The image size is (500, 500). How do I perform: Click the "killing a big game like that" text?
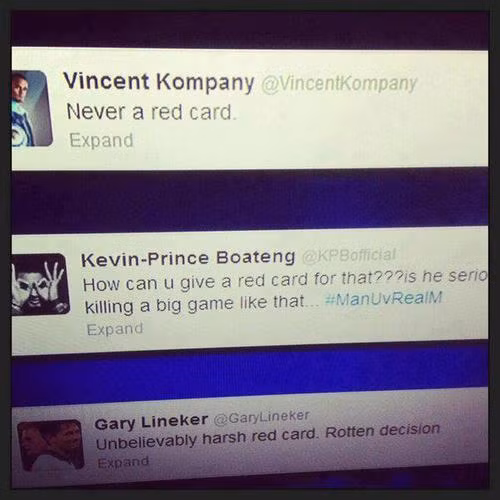pos(202,304)
